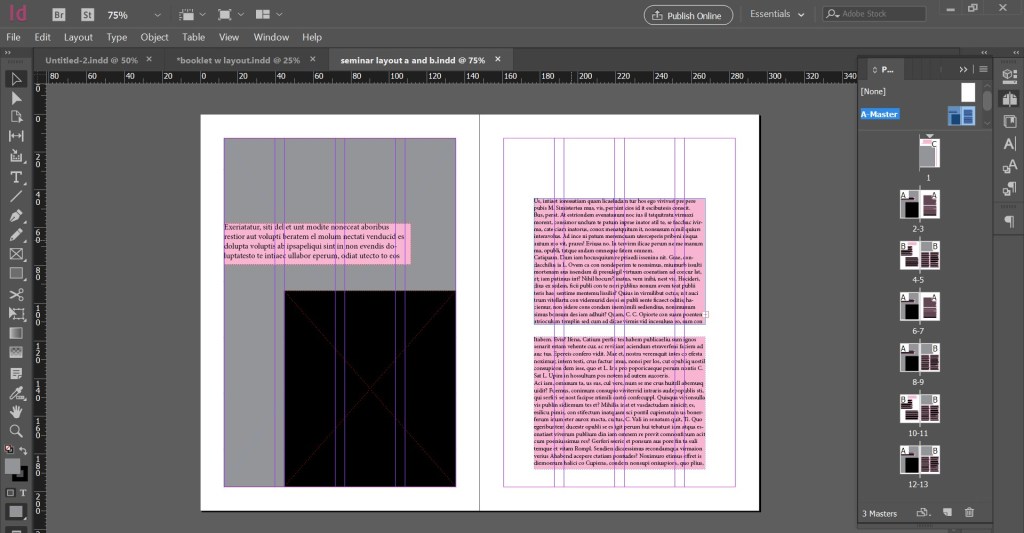Select the 6-7 page spread thumbnail
The width and height of the screenshot is (1024, 533).
coord(920,307)
